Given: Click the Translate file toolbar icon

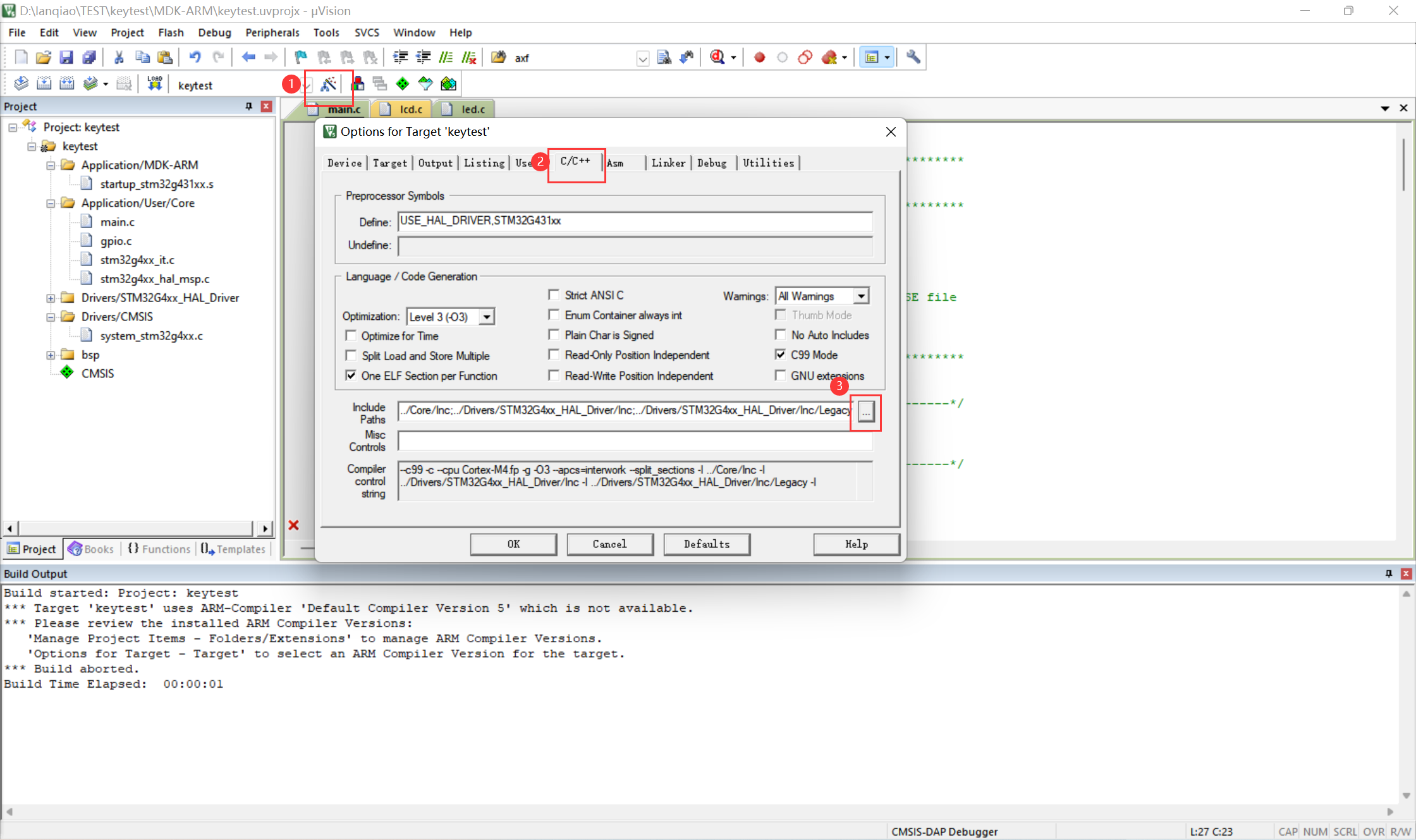Looking at the screenshot, I should [x=21, y=84].
